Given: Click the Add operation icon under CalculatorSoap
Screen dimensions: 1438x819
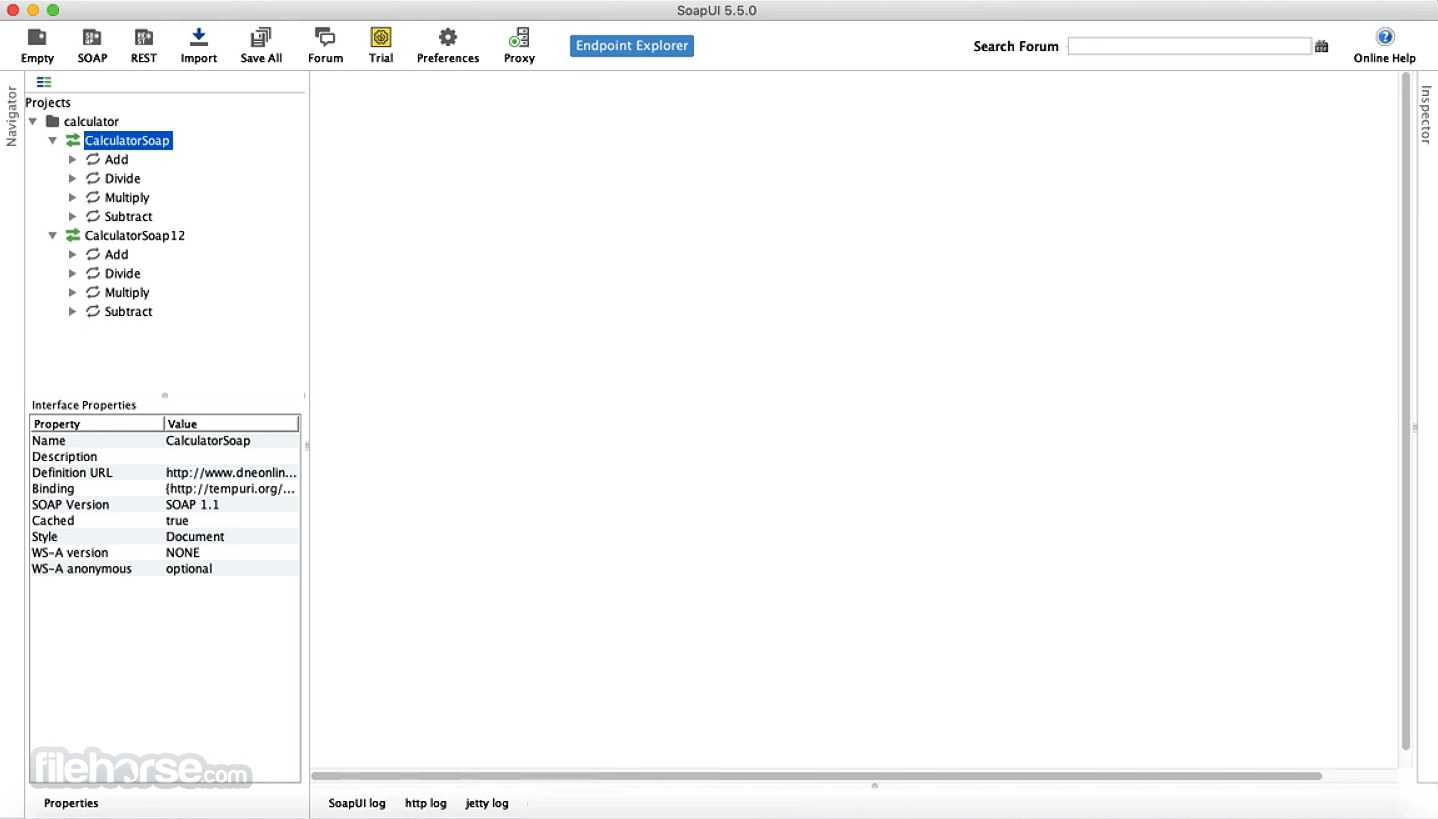Looking at the screenshot, I should (x=93, y=160).
